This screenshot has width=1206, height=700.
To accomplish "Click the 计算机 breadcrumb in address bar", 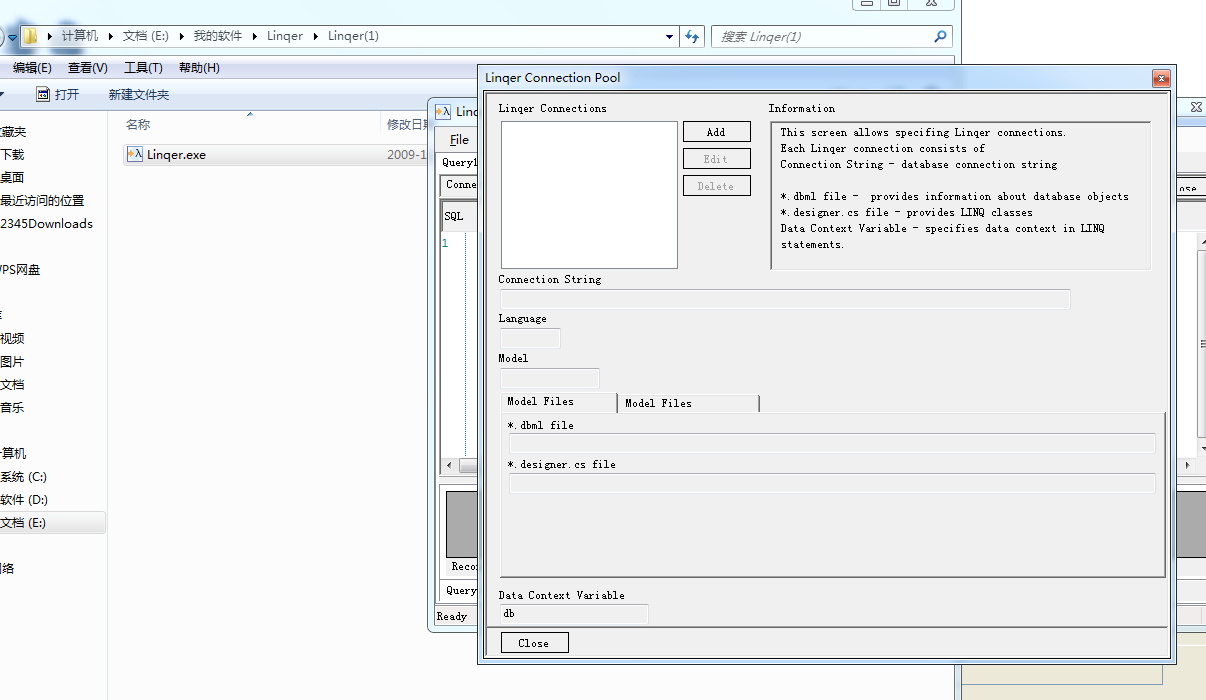I will (x=80, y=36).
